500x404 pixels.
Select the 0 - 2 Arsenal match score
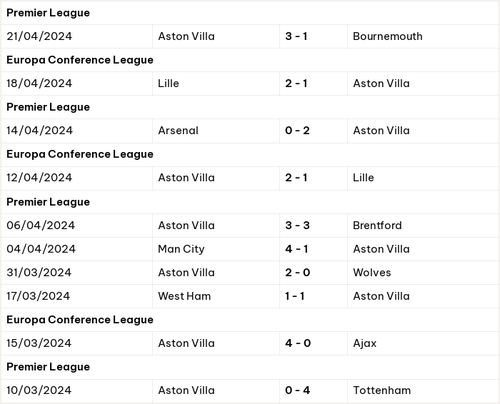(297, 130)
